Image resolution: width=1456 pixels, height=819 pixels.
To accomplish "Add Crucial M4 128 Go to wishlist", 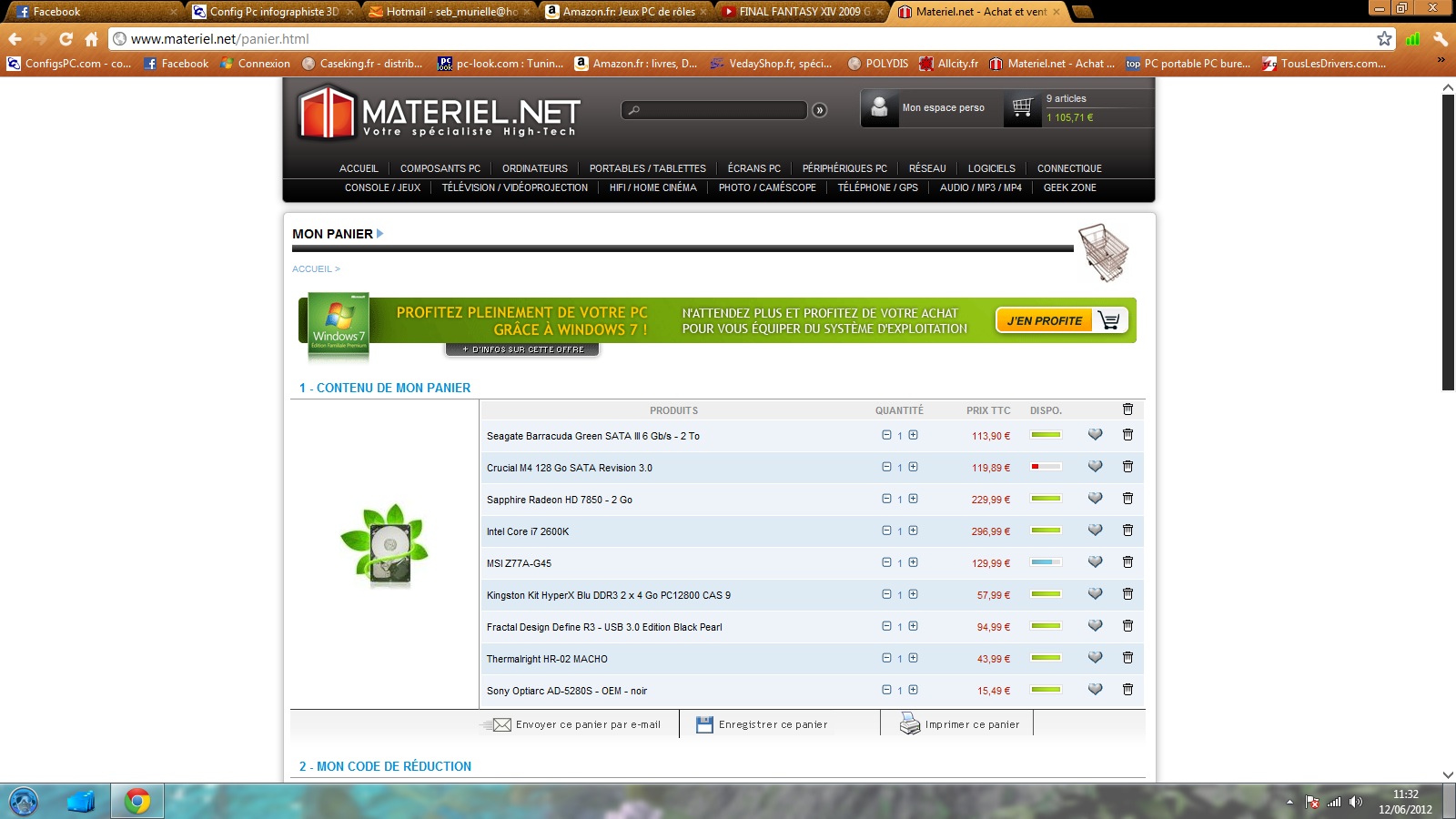I will pos(1095,467).
